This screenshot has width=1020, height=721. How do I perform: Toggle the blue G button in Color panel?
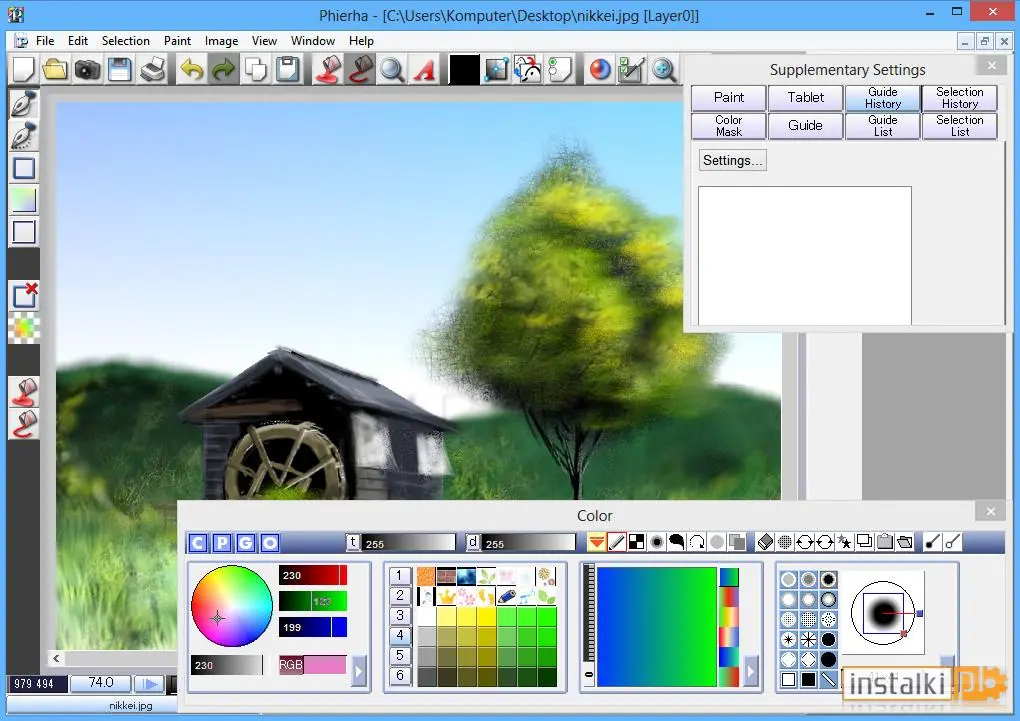click(246, 543)
